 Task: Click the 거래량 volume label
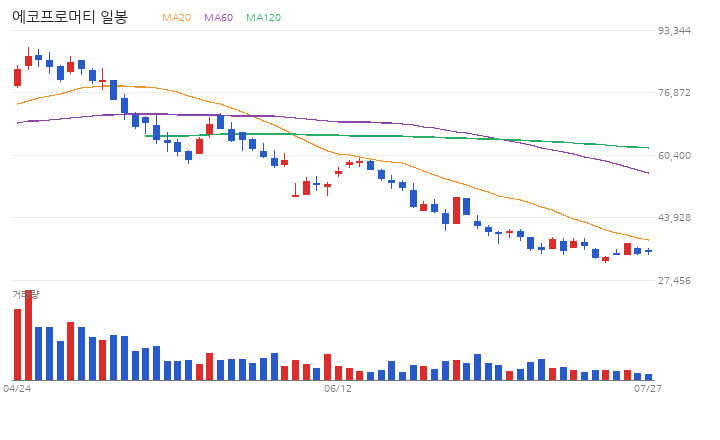26,294
